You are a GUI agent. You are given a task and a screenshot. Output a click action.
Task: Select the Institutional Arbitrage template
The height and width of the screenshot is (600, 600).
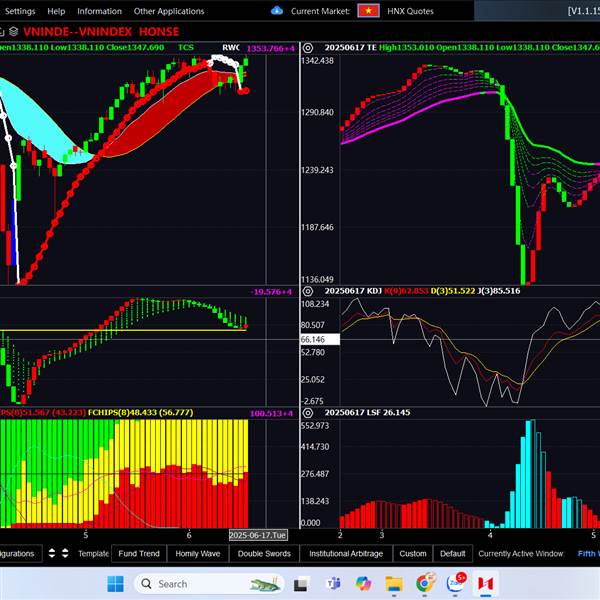(x=346, y=553)
